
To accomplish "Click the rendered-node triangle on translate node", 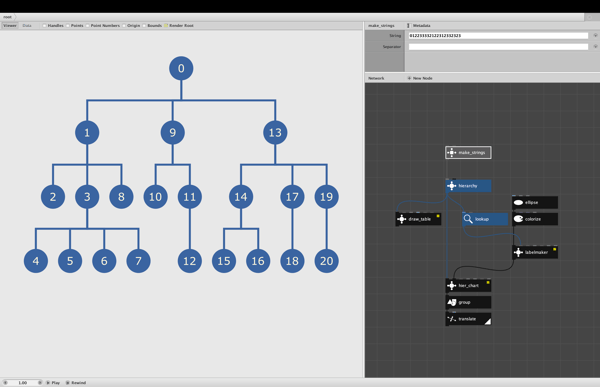I will (488, 322).
